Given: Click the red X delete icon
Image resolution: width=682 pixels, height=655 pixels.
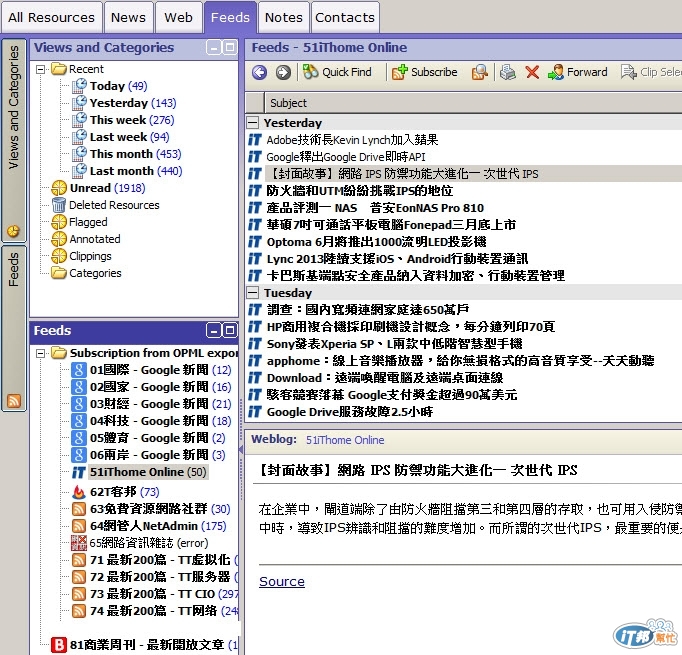Looking at the screenshot, I should coord(532,72).
